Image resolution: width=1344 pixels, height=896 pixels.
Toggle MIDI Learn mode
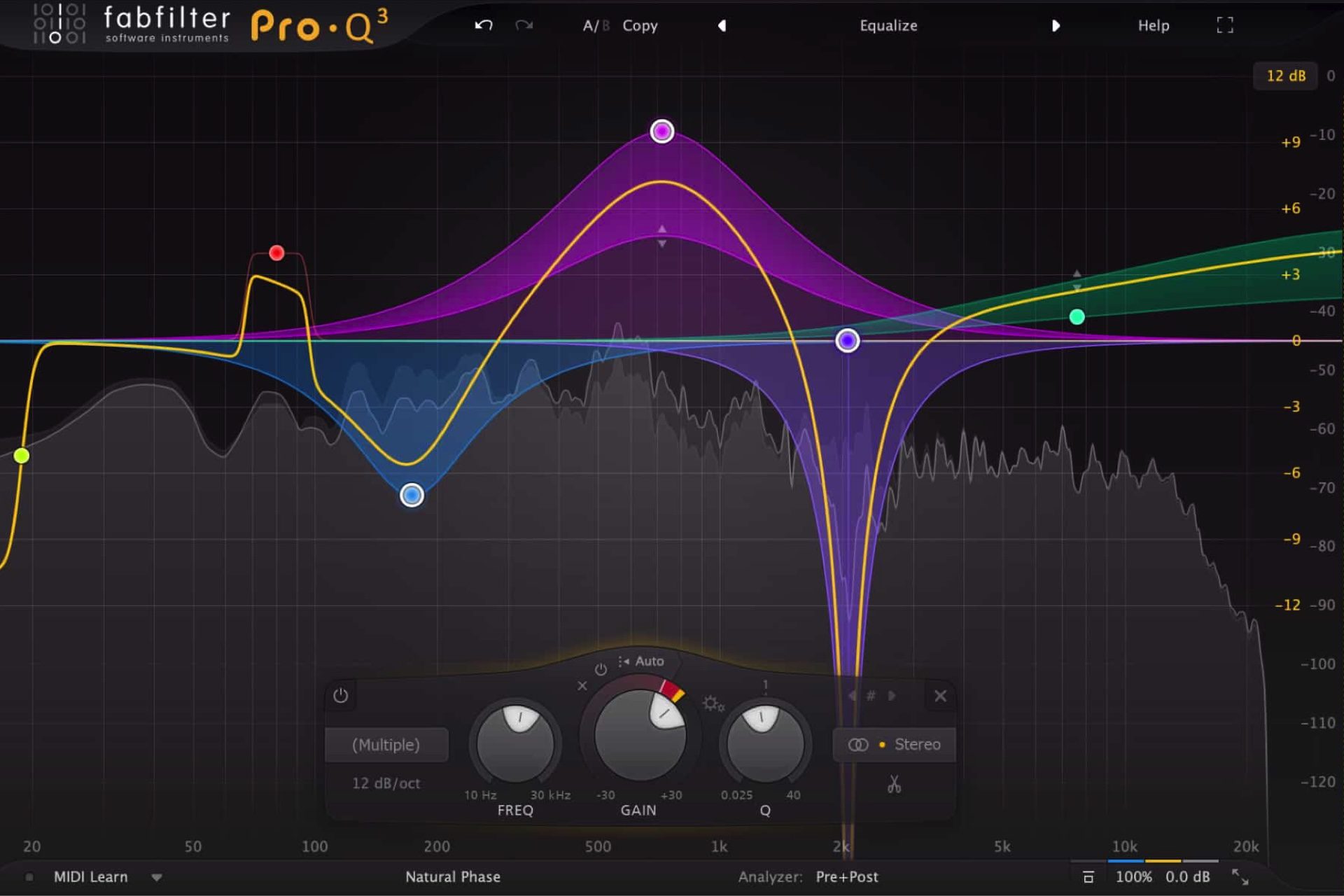pos(91,876)
